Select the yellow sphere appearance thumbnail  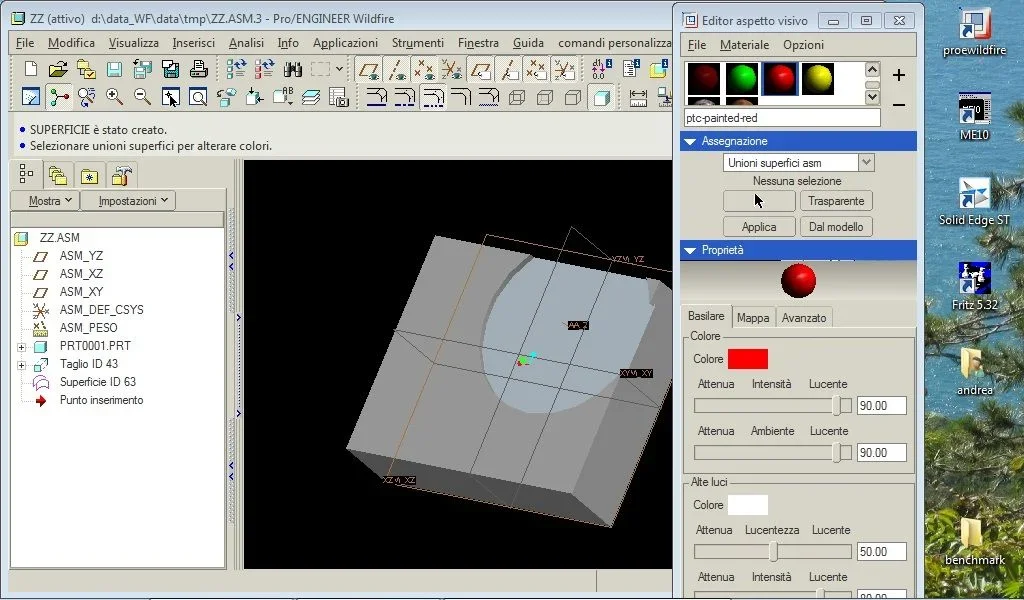[x=818, y=79]
